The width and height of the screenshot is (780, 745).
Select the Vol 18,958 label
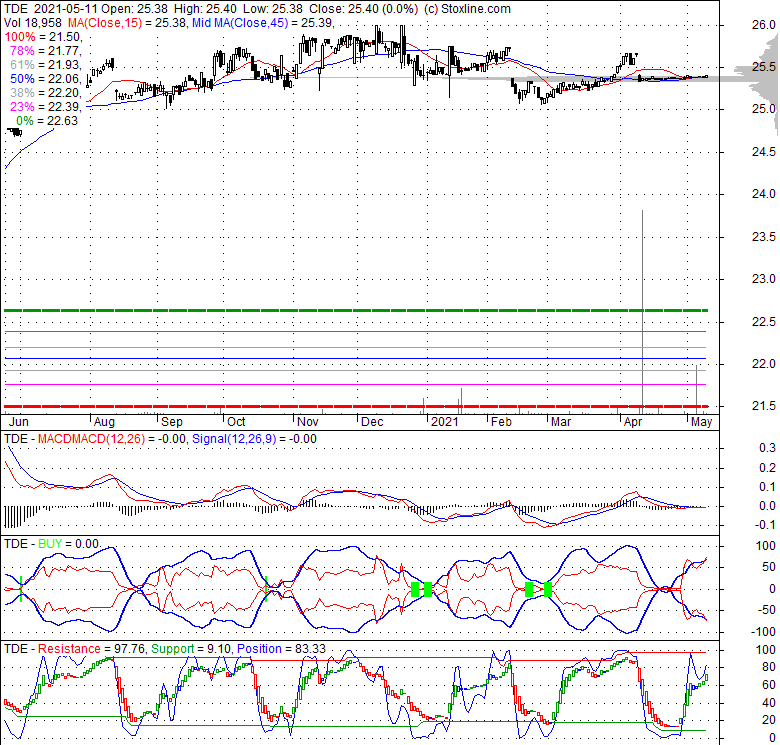point(33,23)
